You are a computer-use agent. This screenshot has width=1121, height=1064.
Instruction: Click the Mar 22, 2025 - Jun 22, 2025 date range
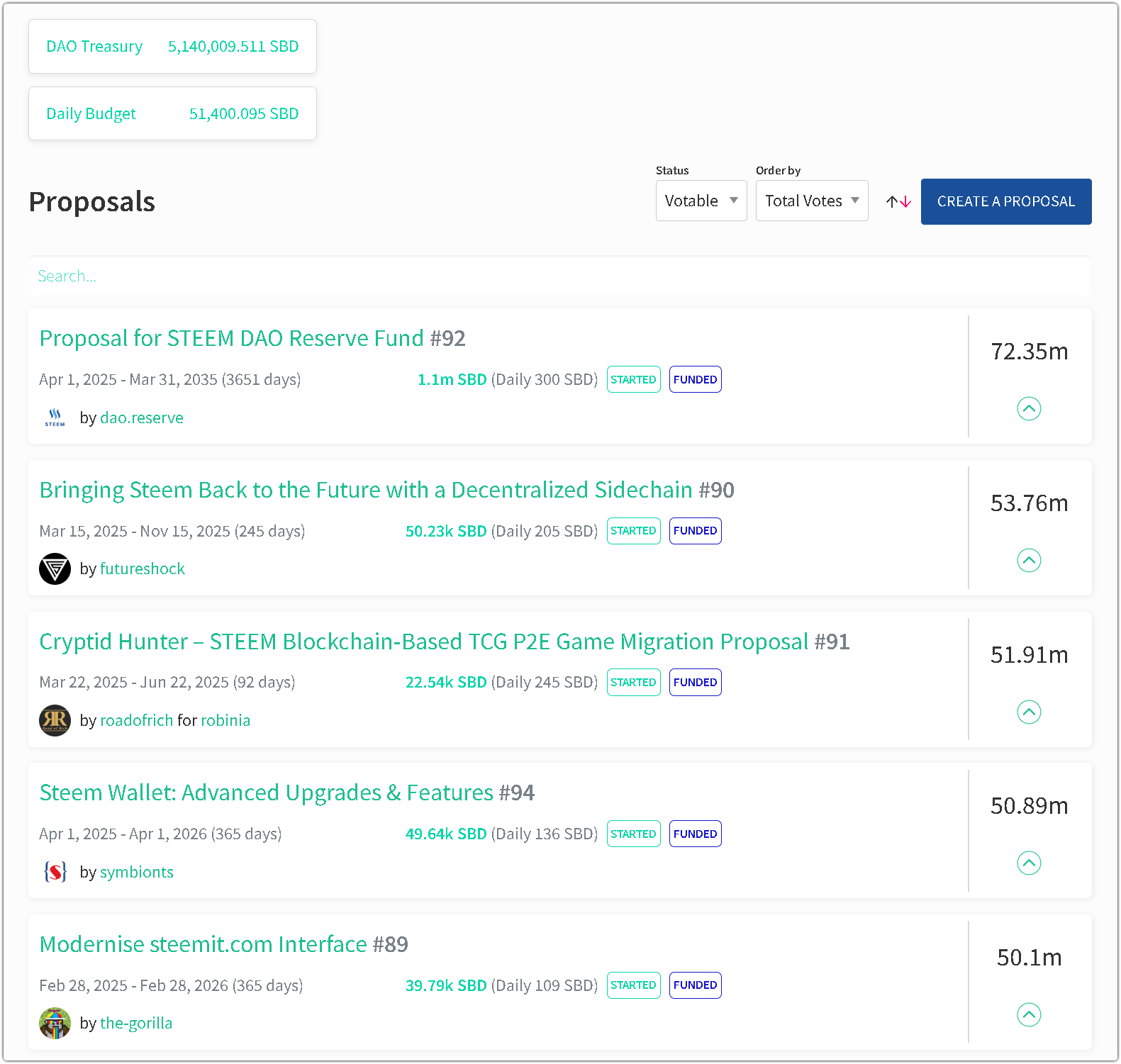click(x=167, y=682)
